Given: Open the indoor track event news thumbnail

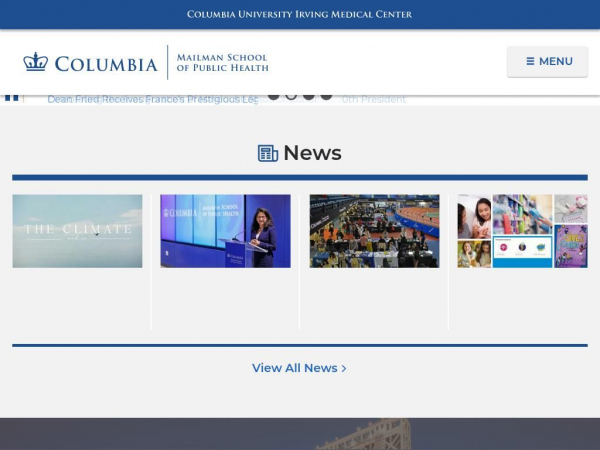Looking at the screenshot, I should [x=375, y=231].
